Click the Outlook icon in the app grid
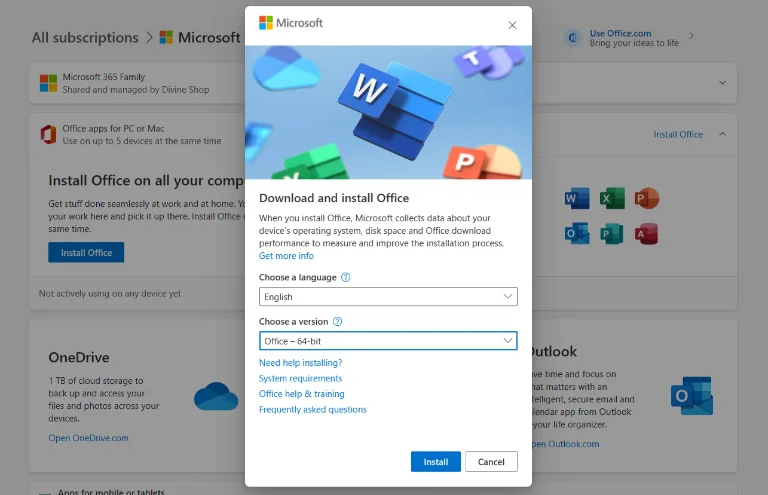The image size is (768, 495). point(576,234)
